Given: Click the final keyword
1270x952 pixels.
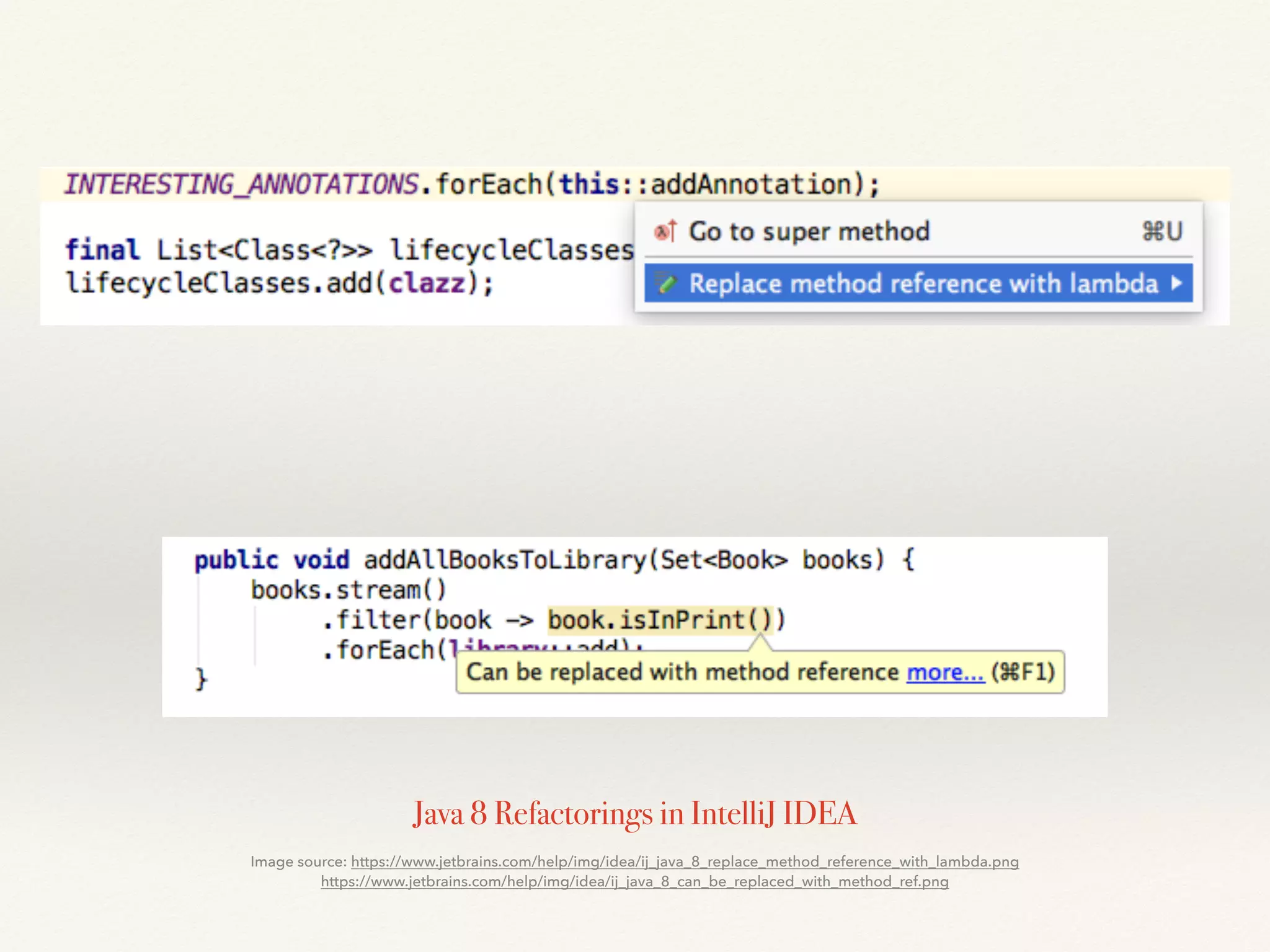Looking at the screenshot, I should coord(102,250).
